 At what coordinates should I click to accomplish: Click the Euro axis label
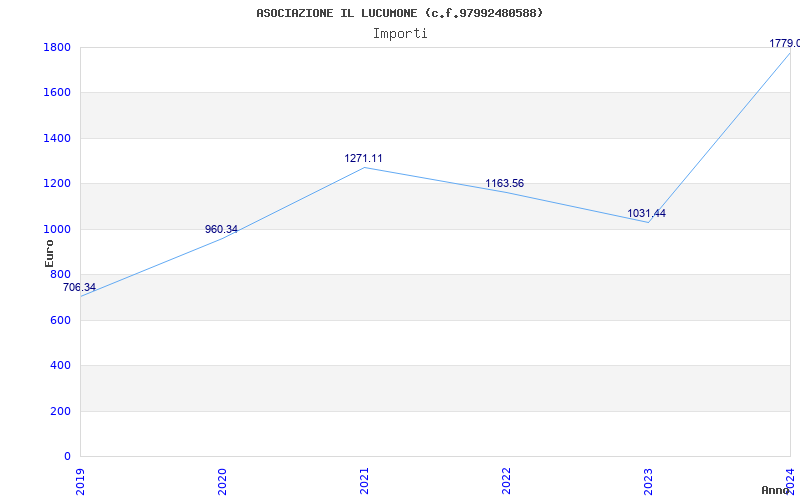click(49, 254)
